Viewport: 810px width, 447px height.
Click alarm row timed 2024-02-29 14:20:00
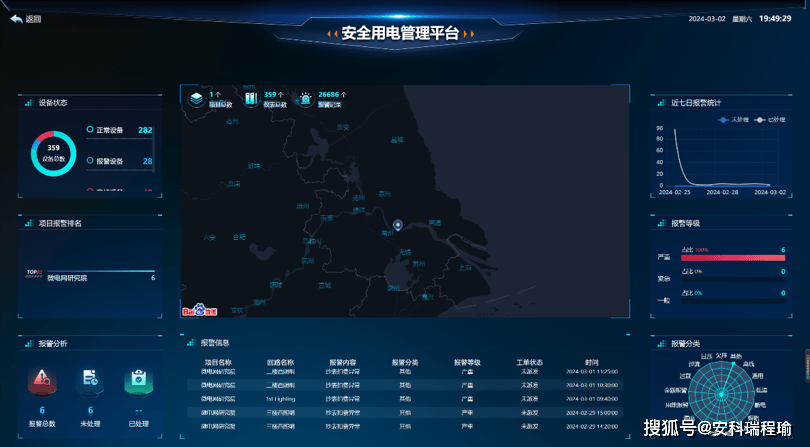pyautogui.click(x=405, y=426)
